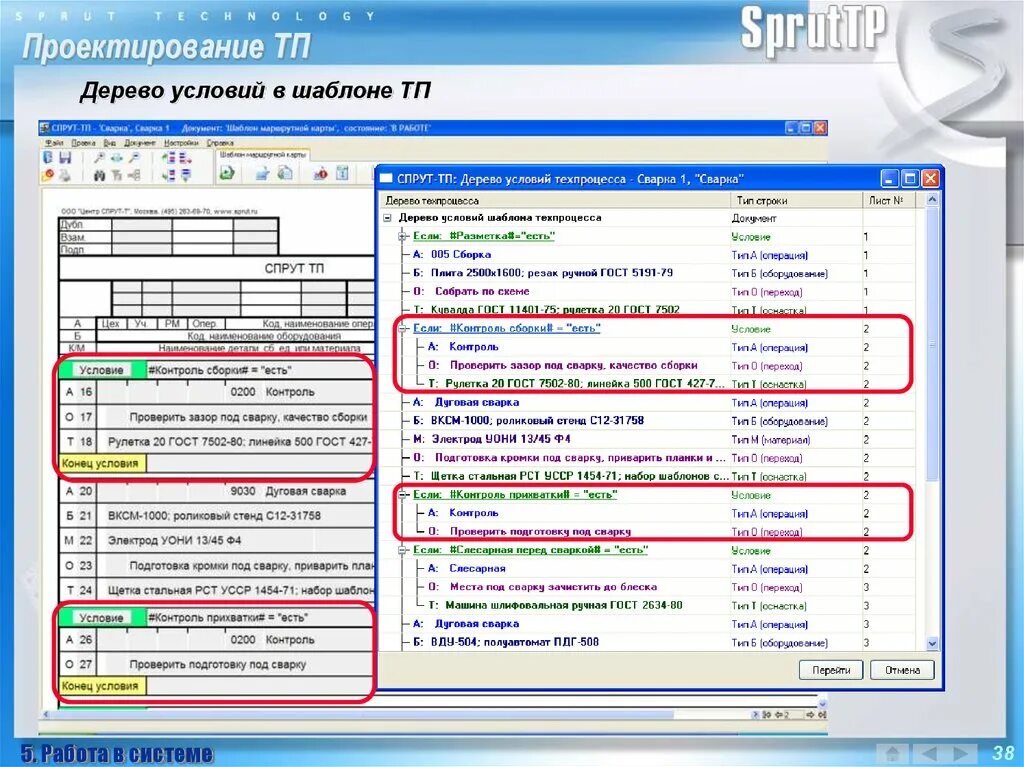Viewport: 1024px width, 767px height.
Task: Go to the slide home button
Action: (892, 753)
